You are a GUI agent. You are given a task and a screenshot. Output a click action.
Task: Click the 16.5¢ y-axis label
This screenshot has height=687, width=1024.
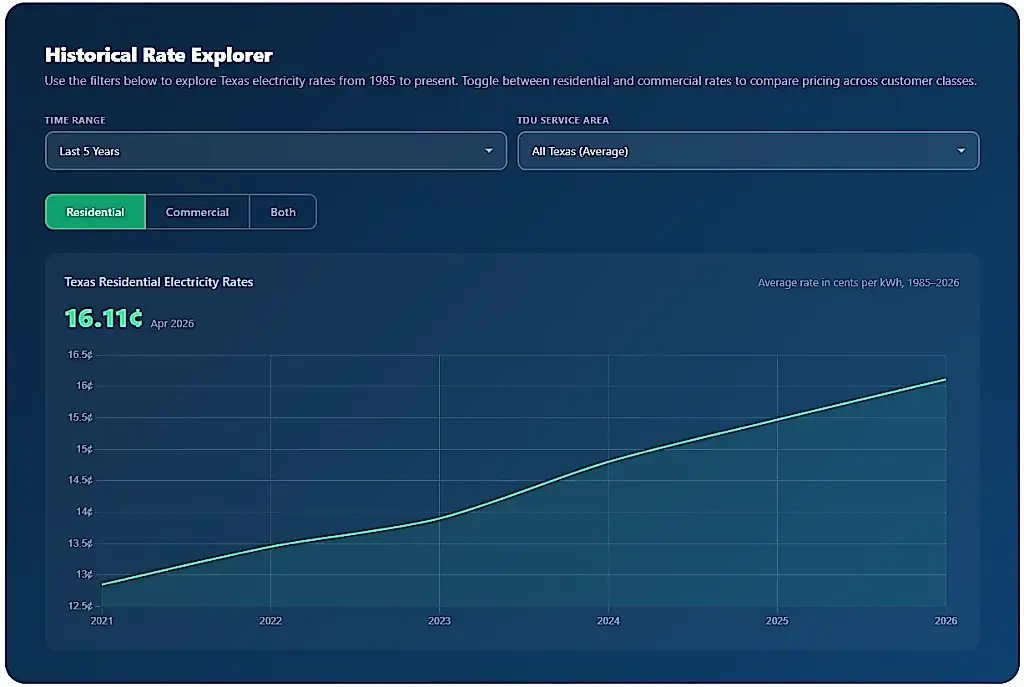(x=80, y=355)
